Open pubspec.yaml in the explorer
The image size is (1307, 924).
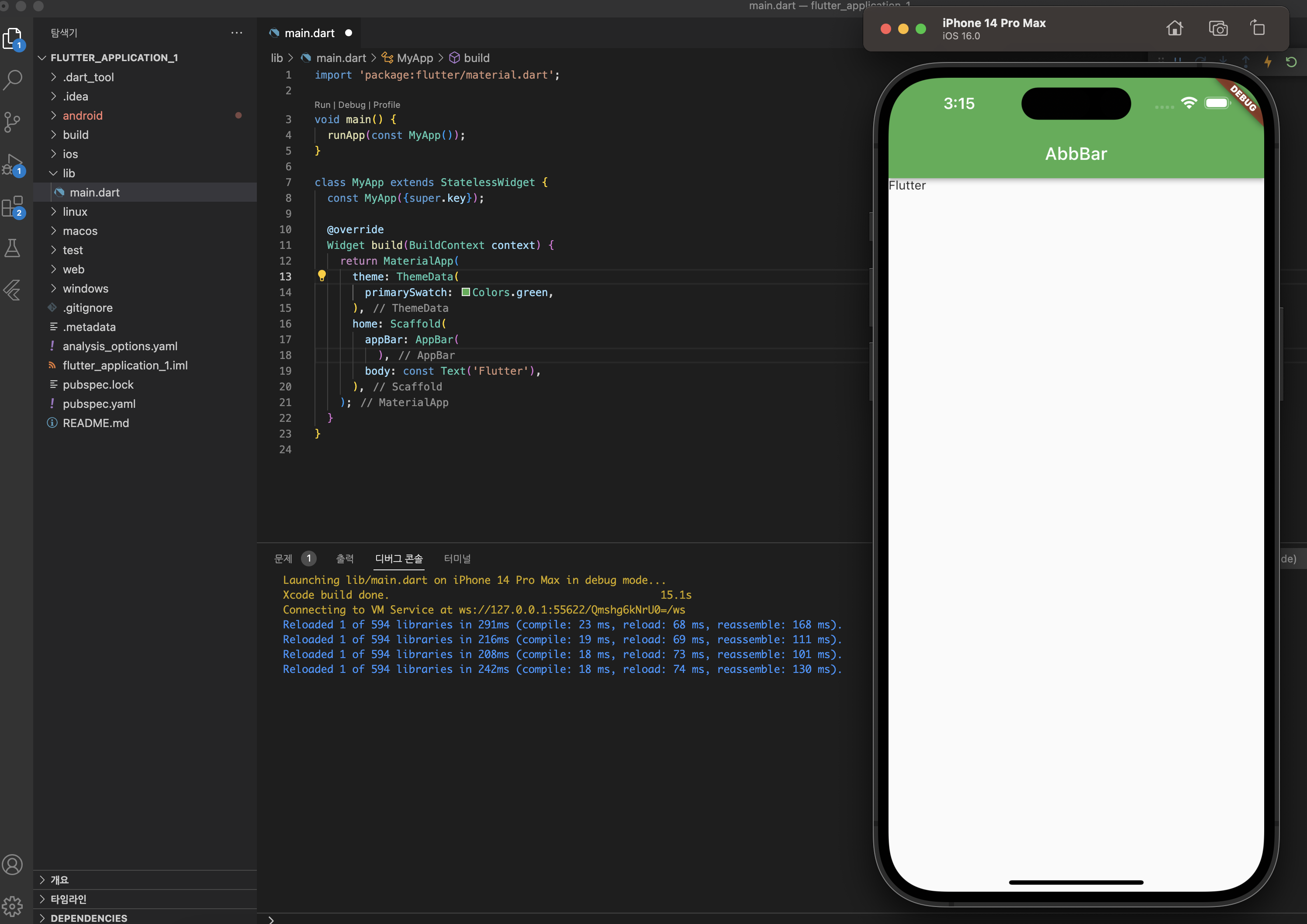tap(99, 403)
